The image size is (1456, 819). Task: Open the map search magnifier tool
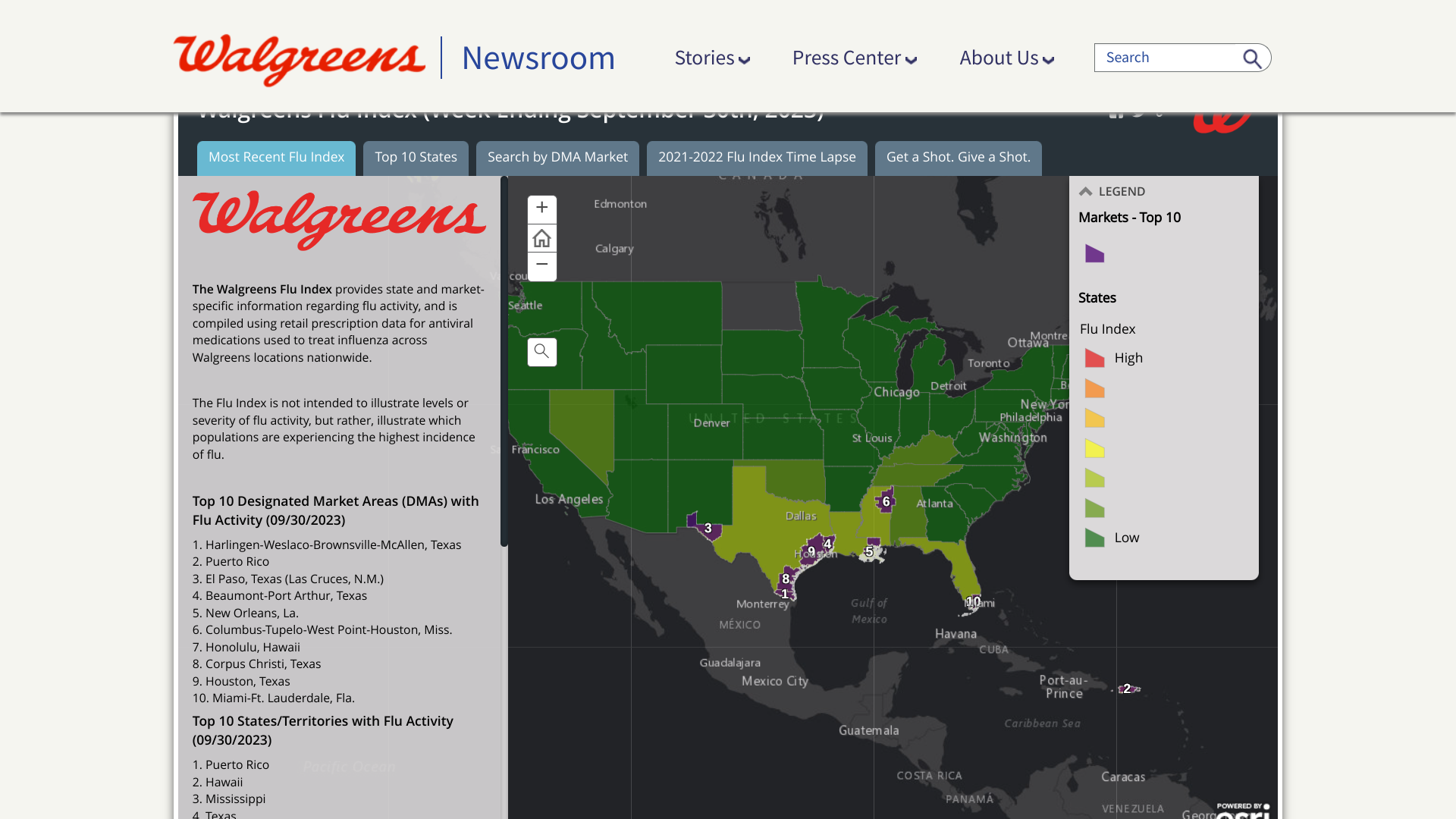click(541, 352)
